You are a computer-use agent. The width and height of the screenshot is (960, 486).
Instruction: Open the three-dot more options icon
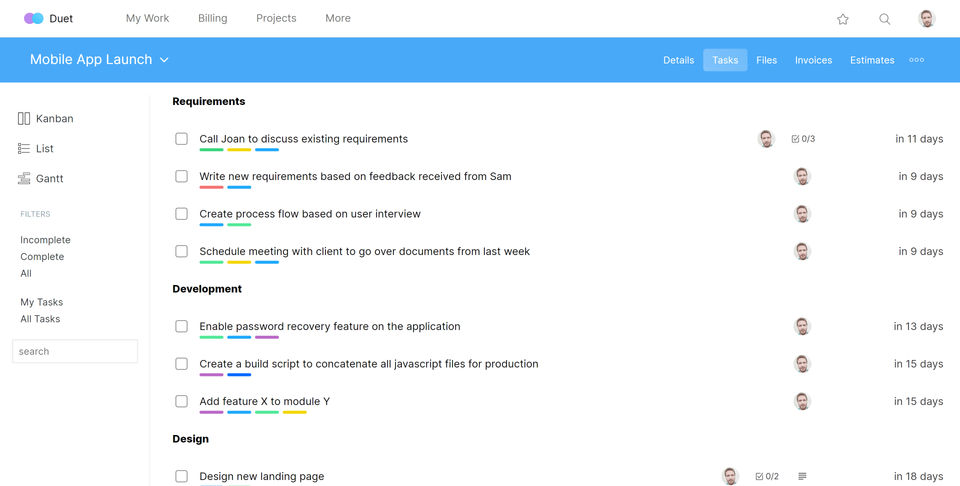pyautogui.click(x=916, y=60)
